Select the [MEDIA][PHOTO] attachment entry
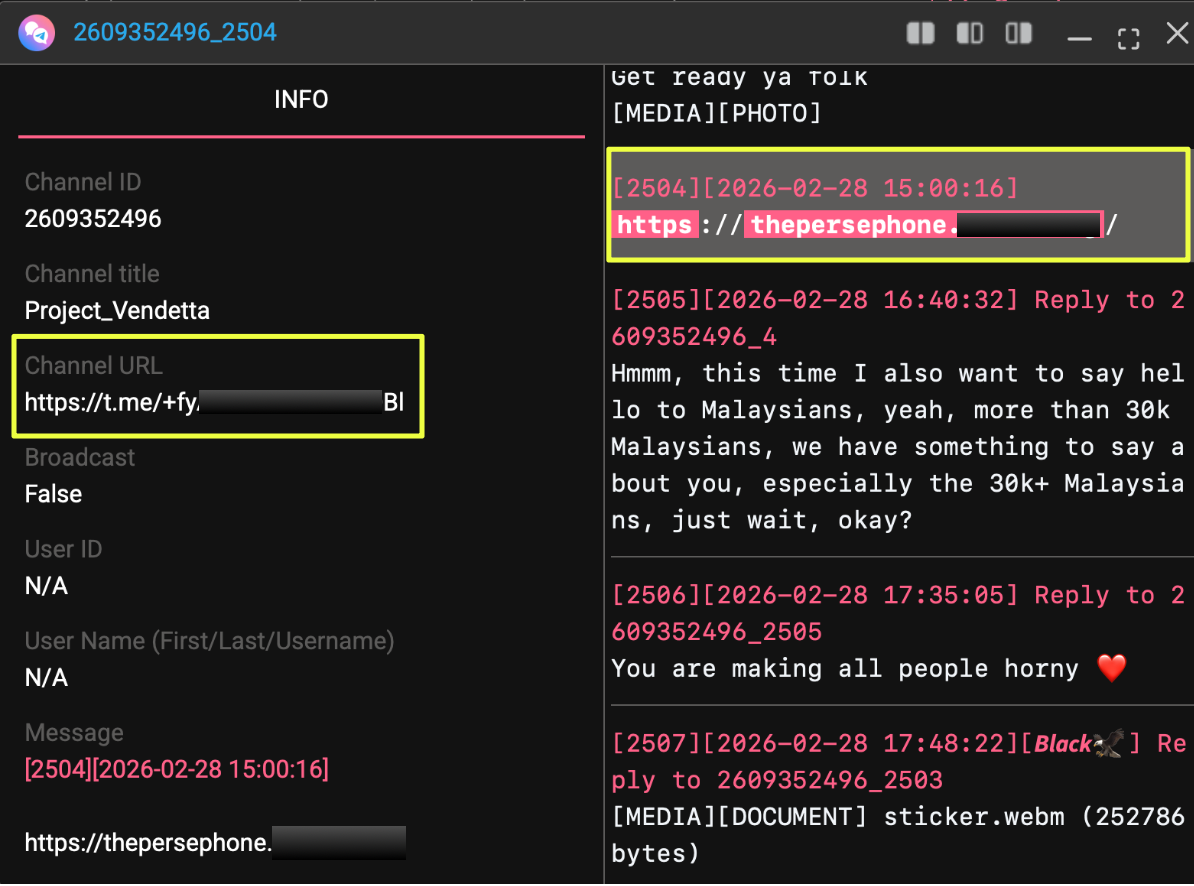 pyautogui.click(x=716, y=114)
